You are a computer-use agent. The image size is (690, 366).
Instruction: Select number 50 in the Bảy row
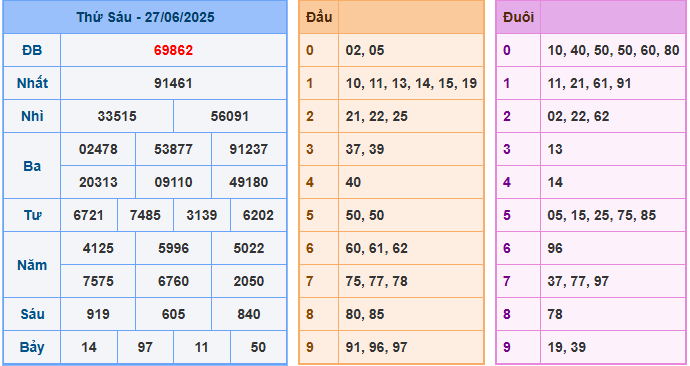tap(258, 347)
